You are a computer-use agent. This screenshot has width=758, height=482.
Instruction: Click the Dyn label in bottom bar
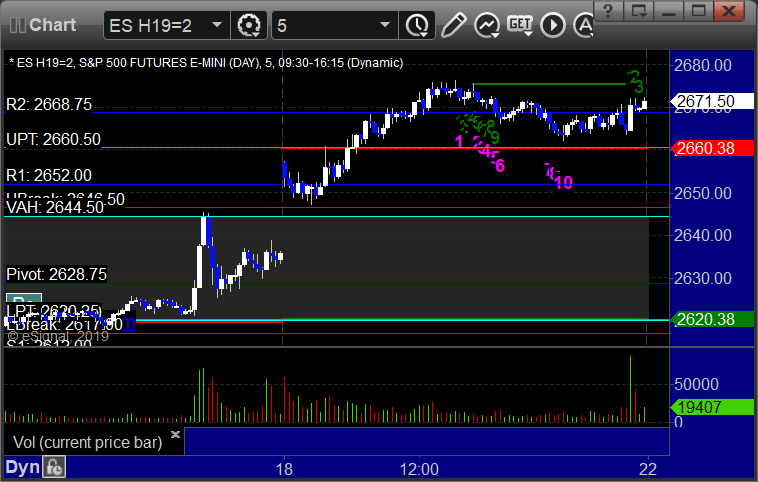[22, 467]
